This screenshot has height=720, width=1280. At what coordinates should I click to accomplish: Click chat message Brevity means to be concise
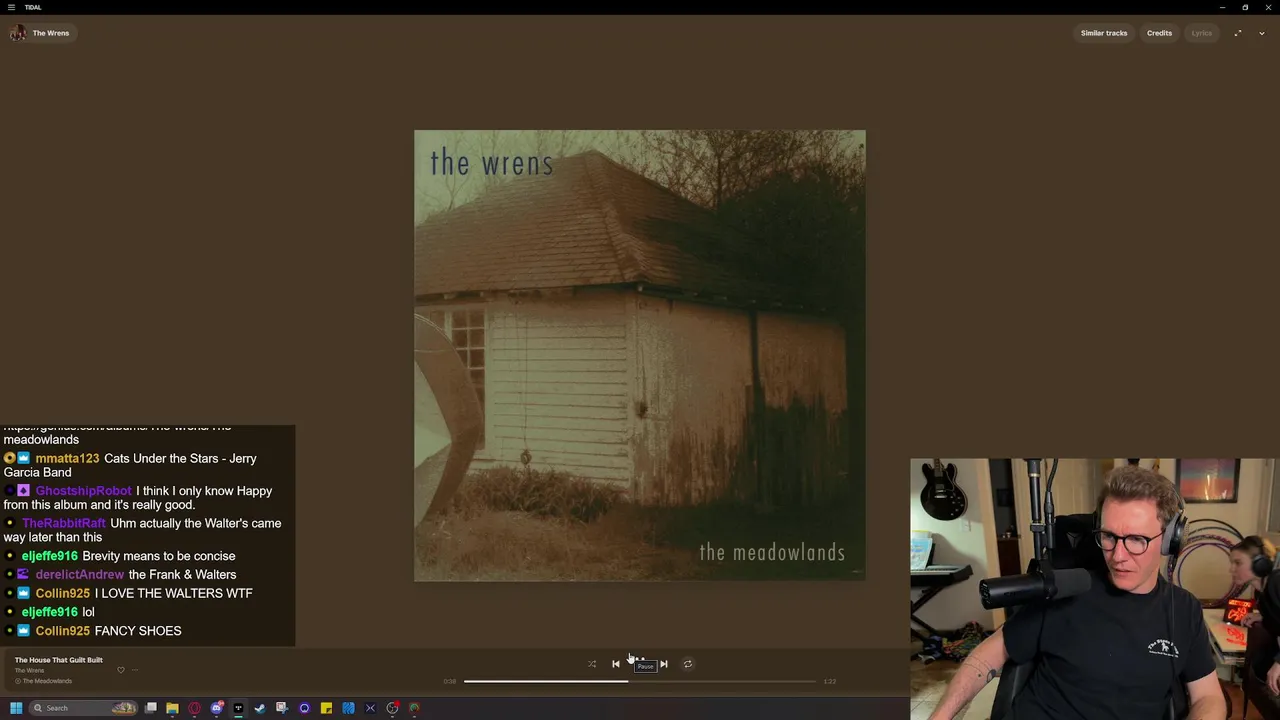[159, 556]
